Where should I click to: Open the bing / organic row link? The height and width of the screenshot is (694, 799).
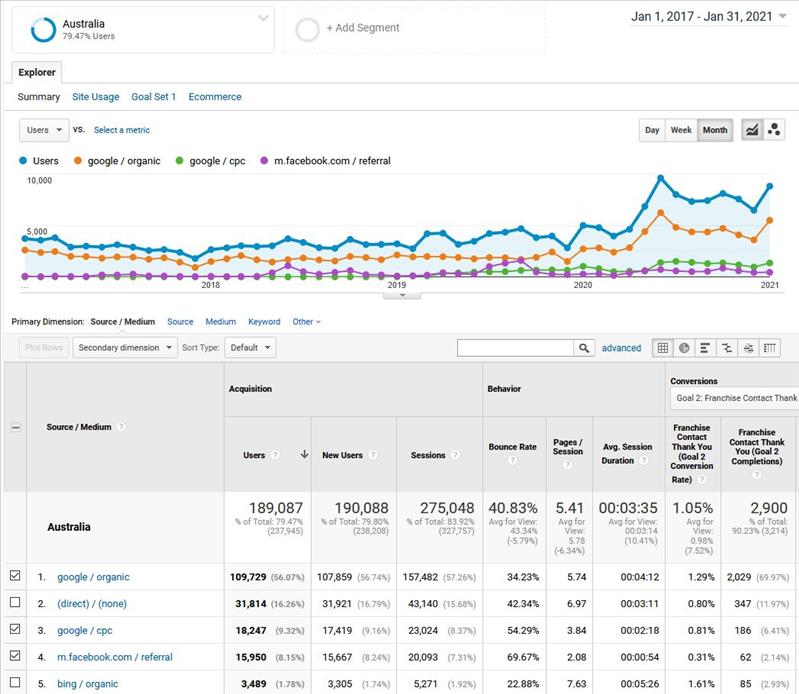[88, 684]
